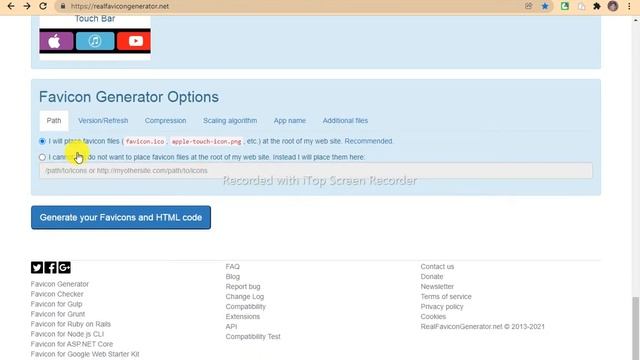Click the blue music note Touch Bar icon

pos(95,41)
